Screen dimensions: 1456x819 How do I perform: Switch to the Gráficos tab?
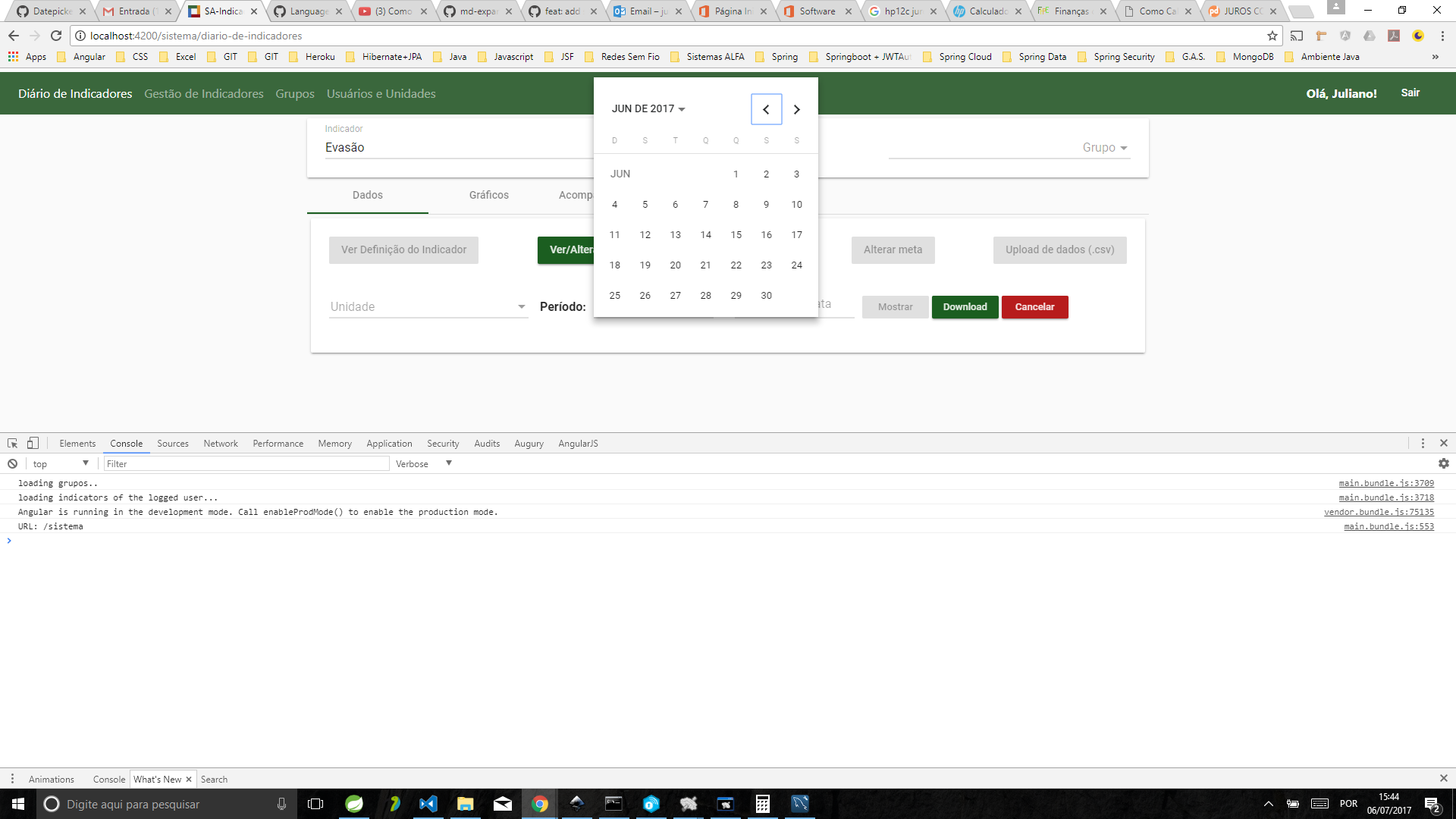click(489, 195)
